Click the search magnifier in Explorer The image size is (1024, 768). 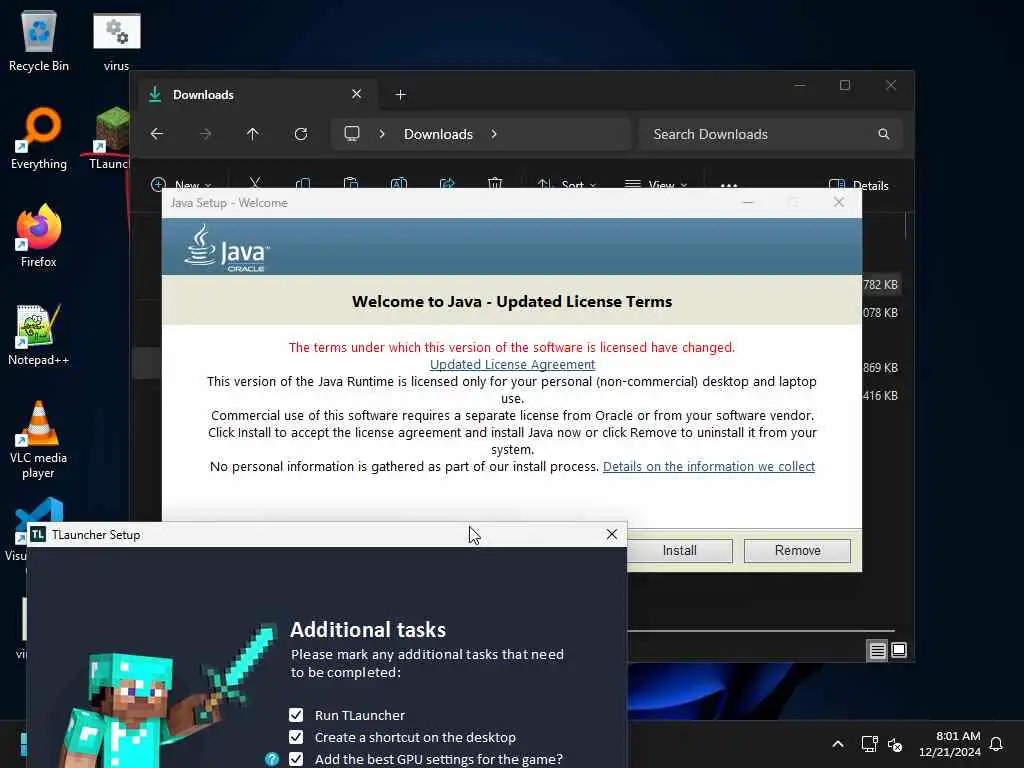pos(884,134)
